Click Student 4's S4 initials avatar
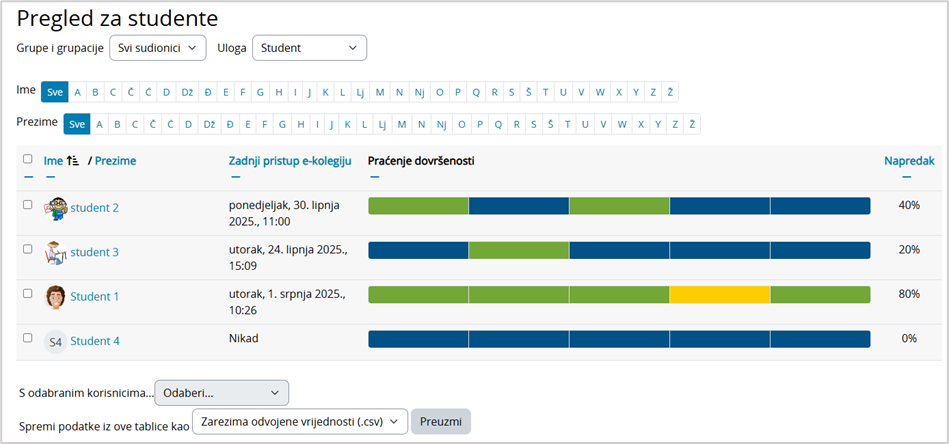 tap(56, 341)
